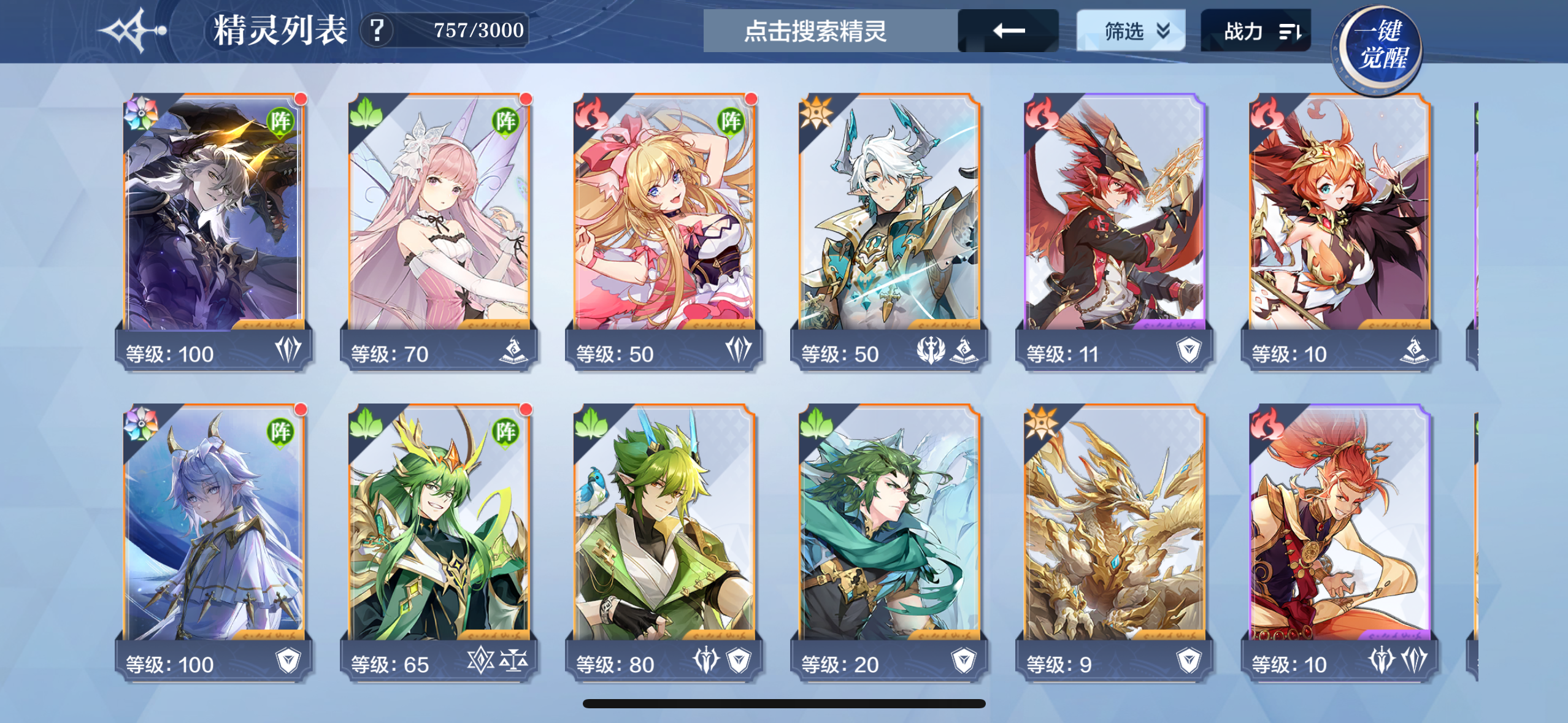Tap the back arrow emblem icon
The width and height of the screenshot is (1568, 723).
pos(134,30)
